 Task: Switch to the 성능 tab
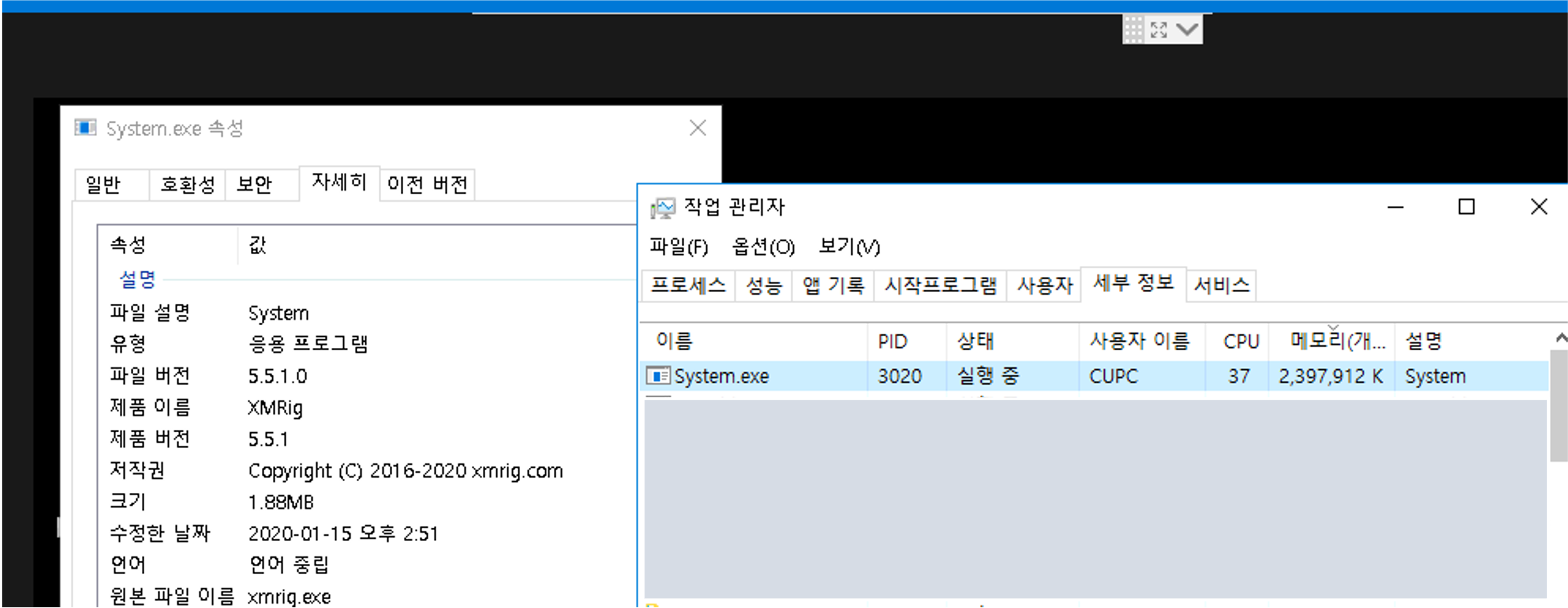(764, 286)
